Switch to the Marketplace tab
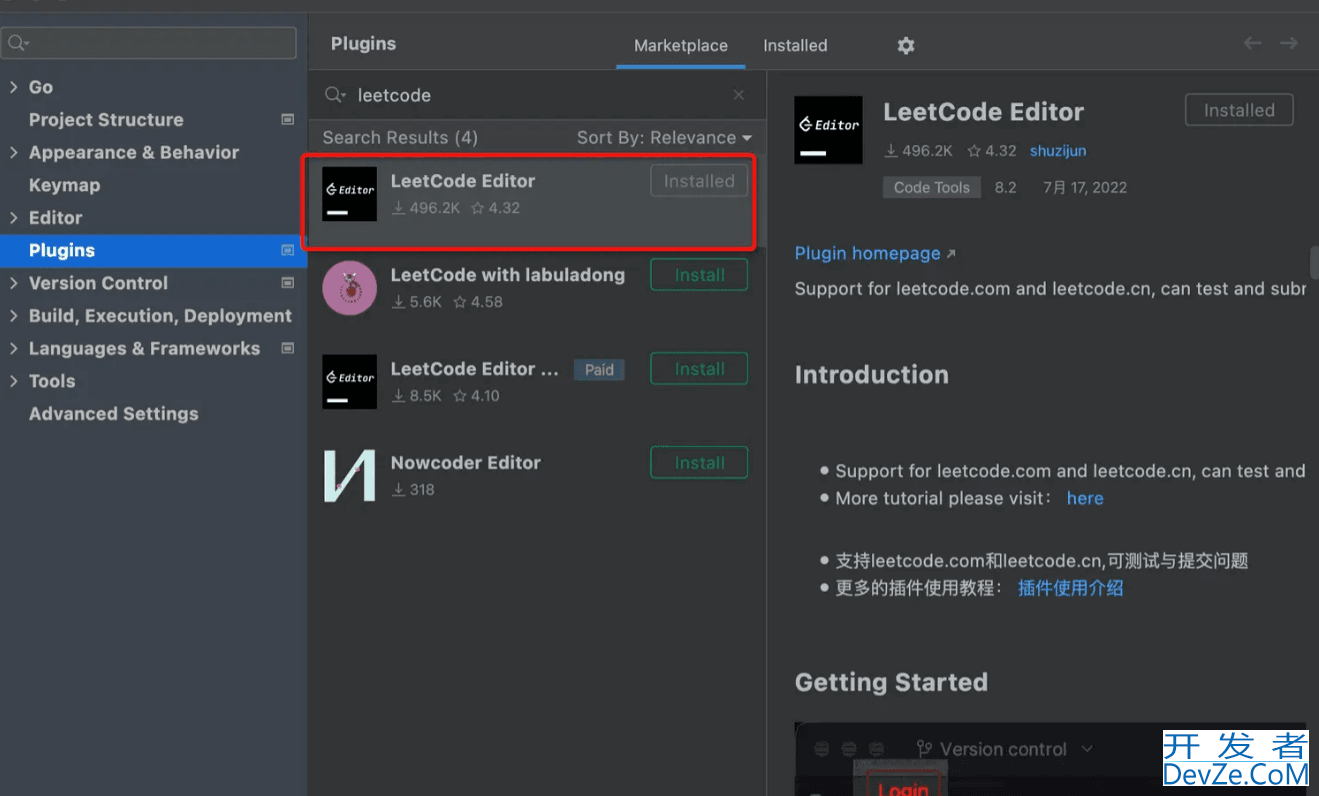The width and height of the screenshot is (1319, 796). pos(680,46)
